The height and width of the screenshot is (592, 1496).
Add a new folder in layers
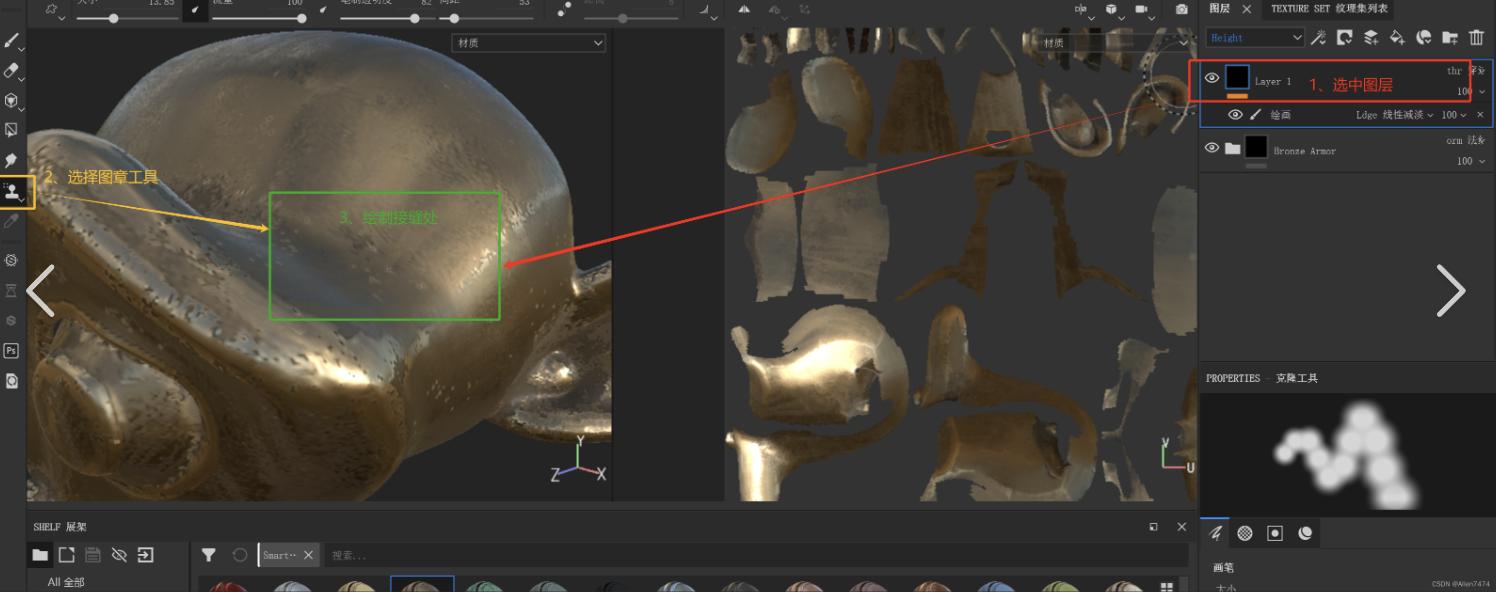(1449, 38)
